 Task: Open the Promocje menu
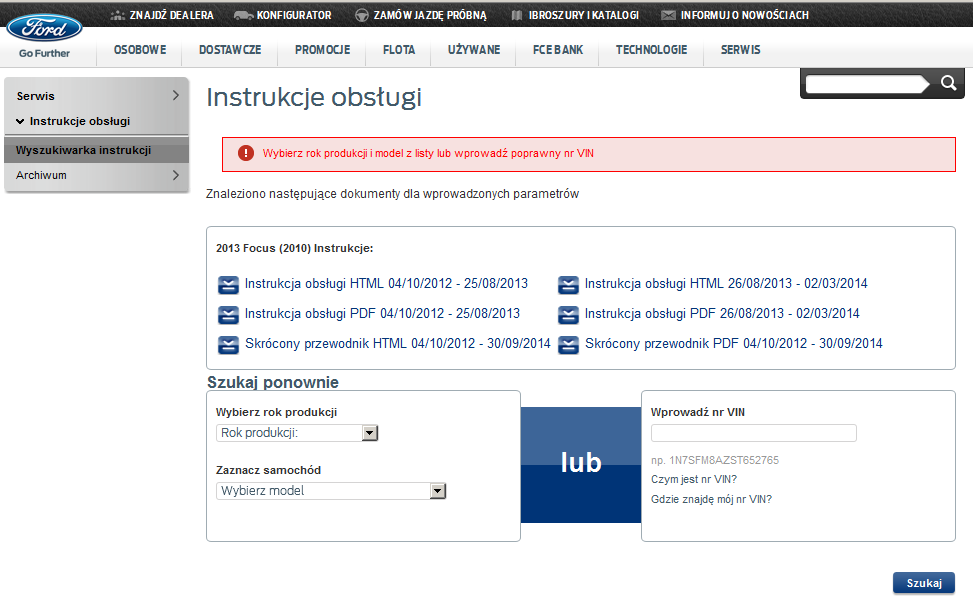pyautogui.click(x=323, y=50)
